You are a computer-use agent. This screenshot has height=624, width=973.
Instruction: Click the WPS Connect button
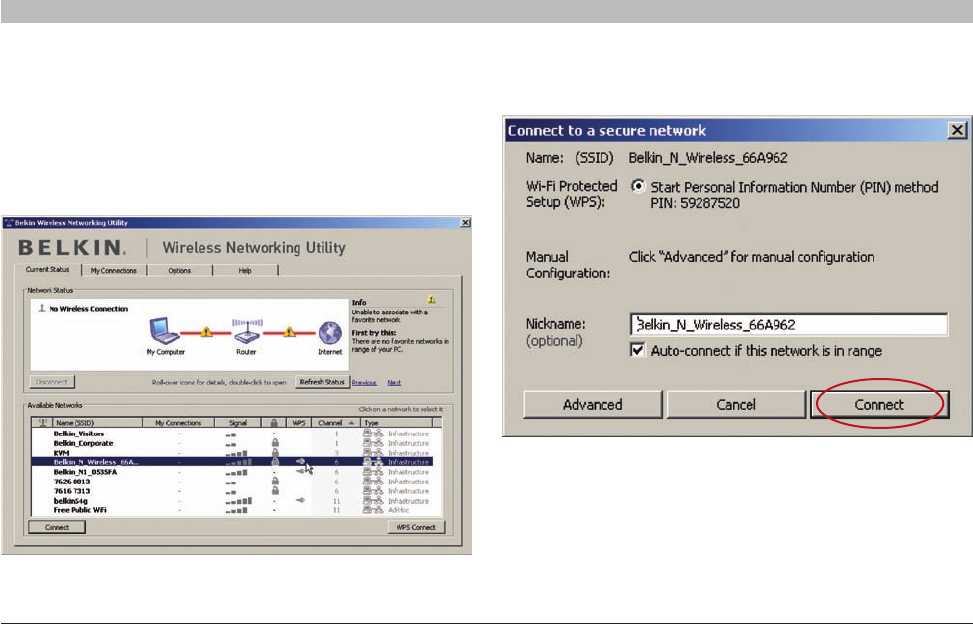416,527
